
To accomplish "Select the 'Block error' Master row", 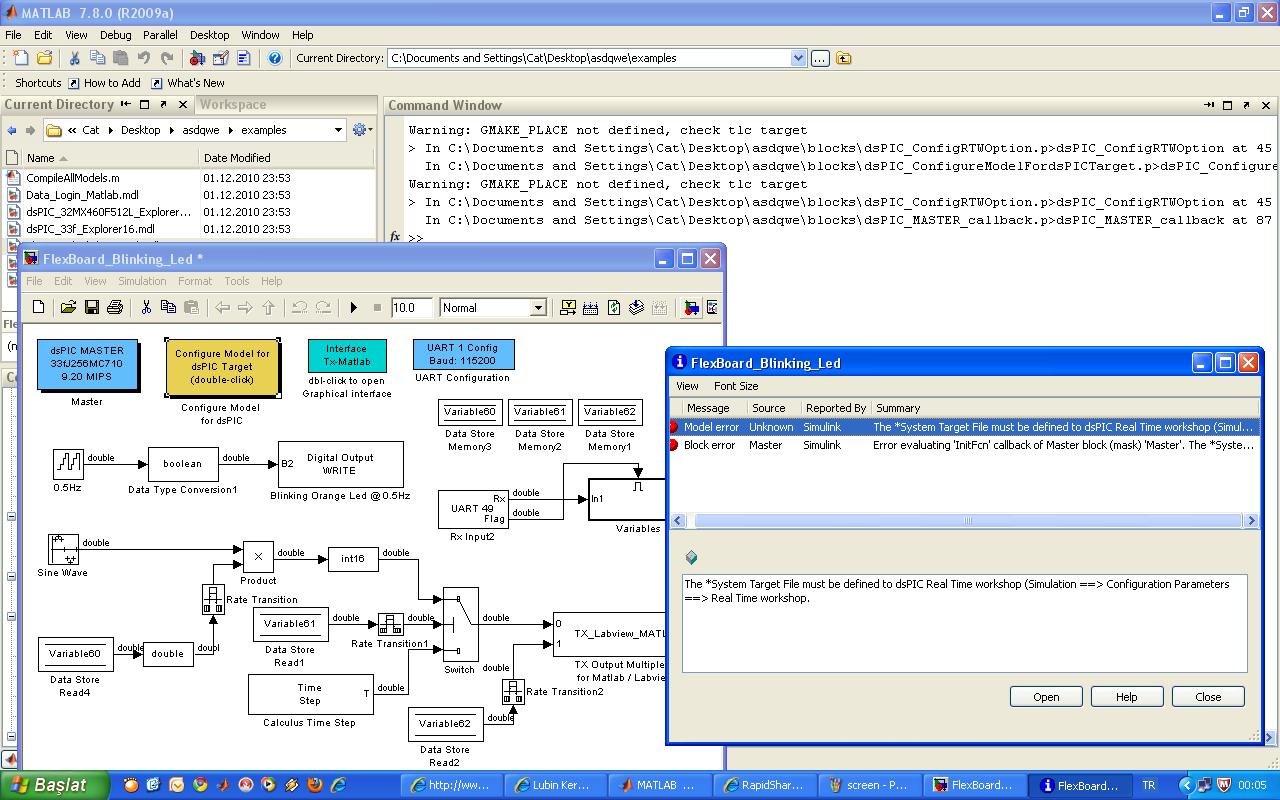I will (x=964, y=445).
